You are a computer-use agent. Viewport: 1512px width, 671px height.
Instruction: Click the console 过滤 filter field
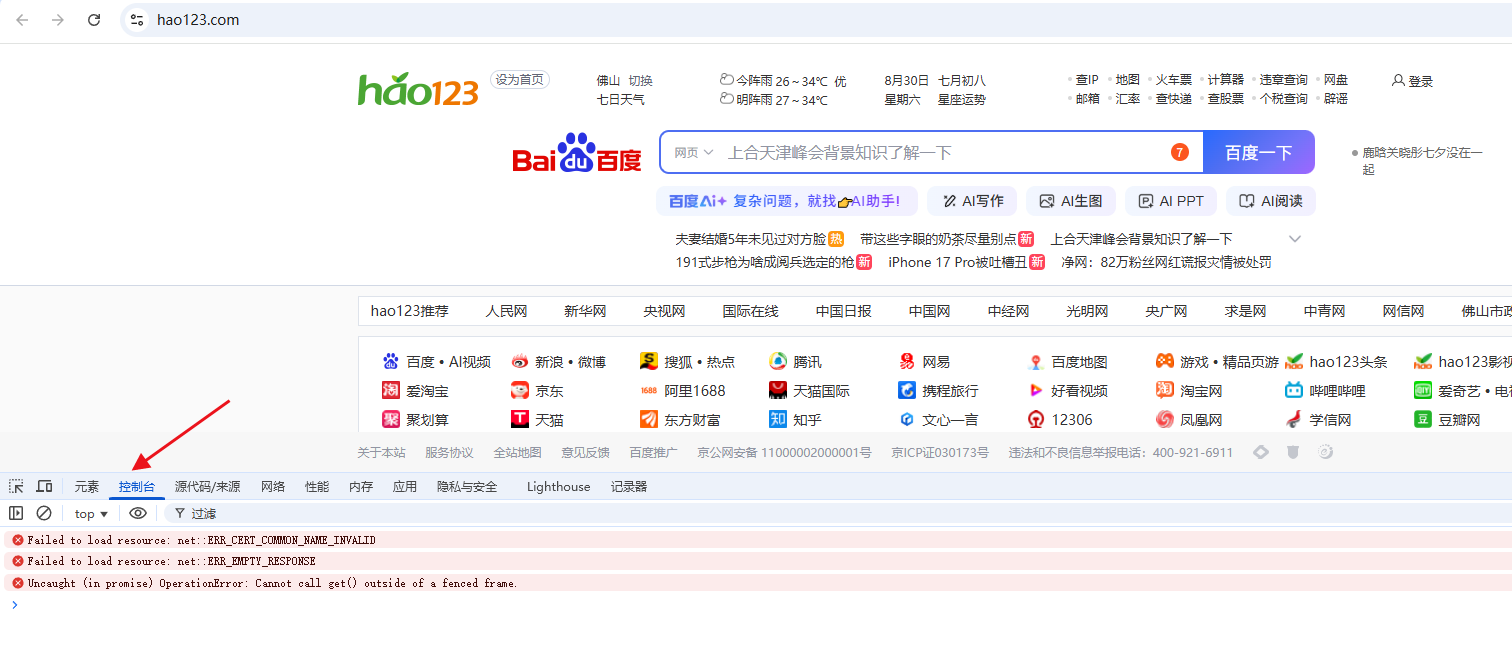tap(840, 513)
